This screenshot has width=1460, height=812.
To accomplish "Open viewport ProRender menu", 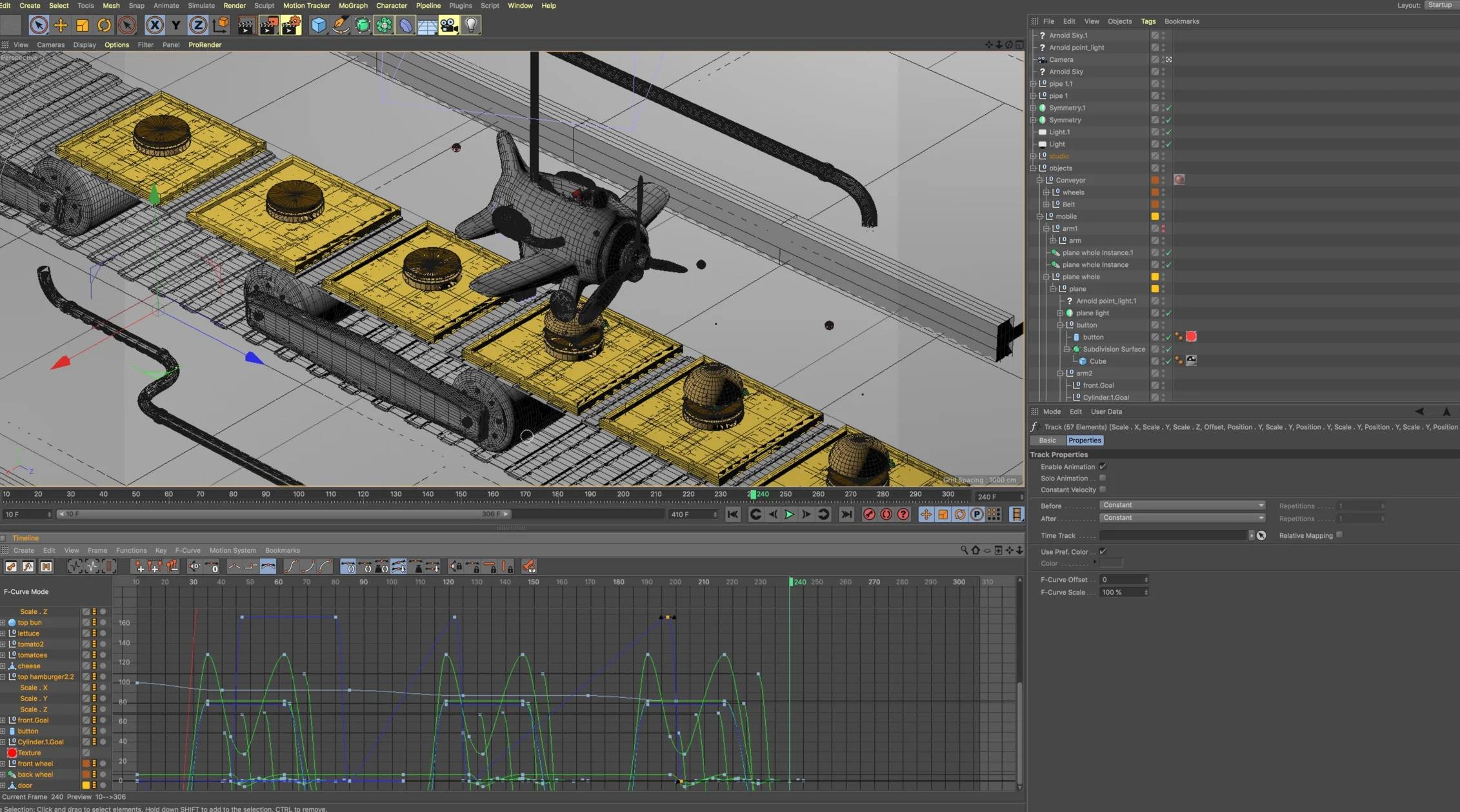I will tap(205, 45).
